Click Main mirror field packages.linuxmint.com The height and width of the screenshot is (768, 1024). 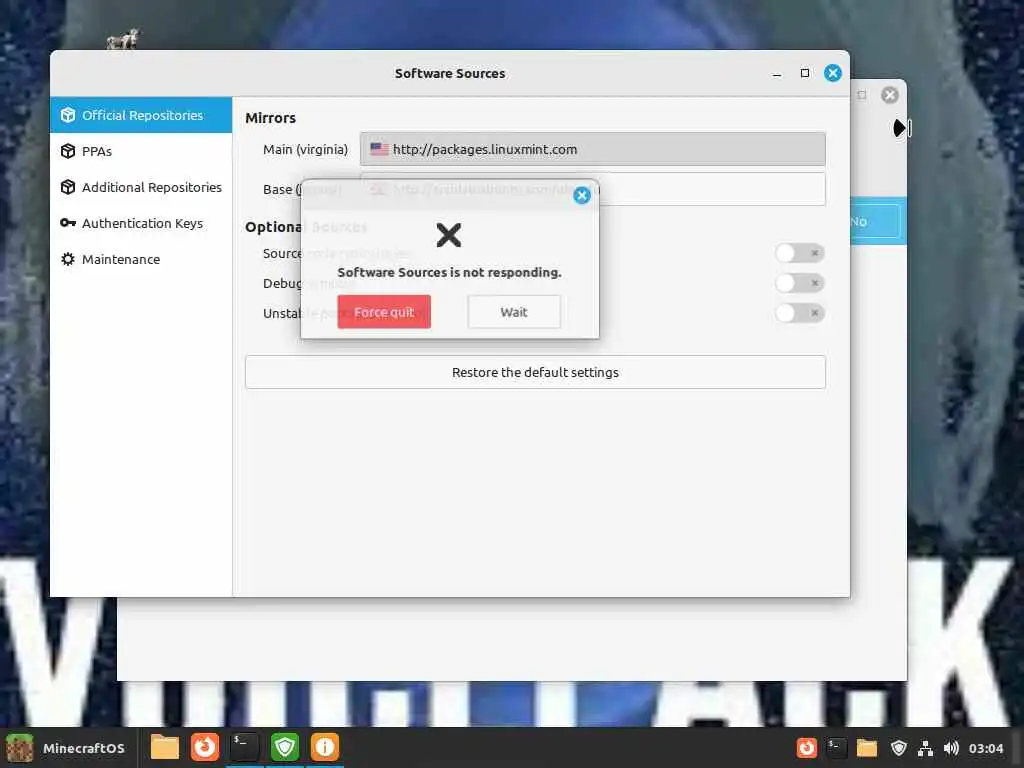(x=592, y=149)
